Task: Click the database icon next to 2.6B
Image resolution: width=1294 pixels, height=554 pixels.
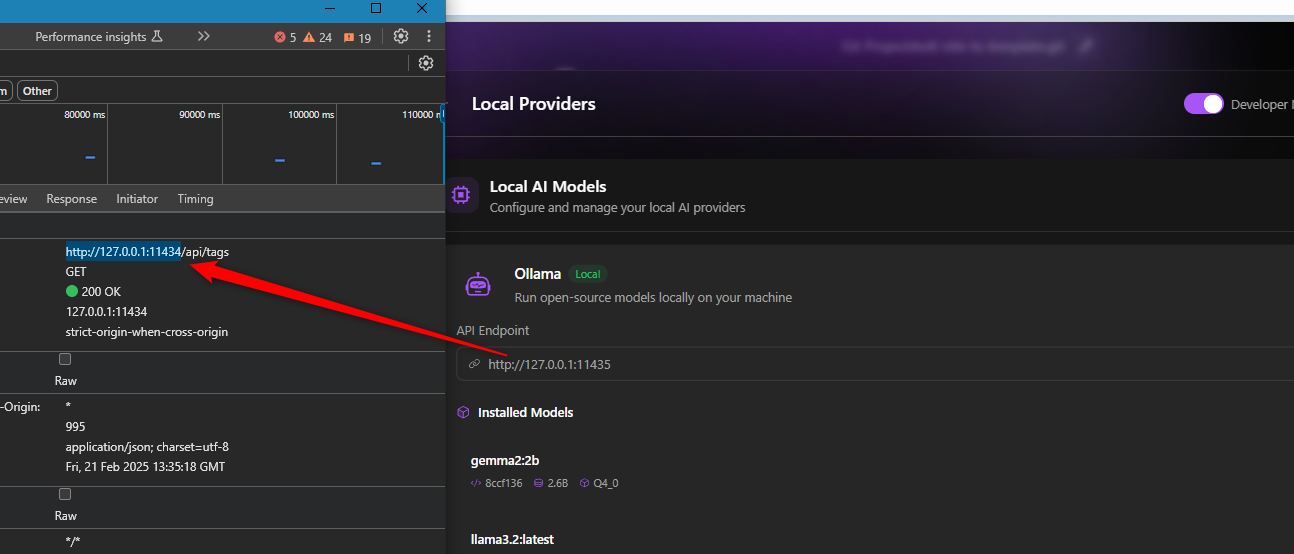Action: click(x=539, y=483)
